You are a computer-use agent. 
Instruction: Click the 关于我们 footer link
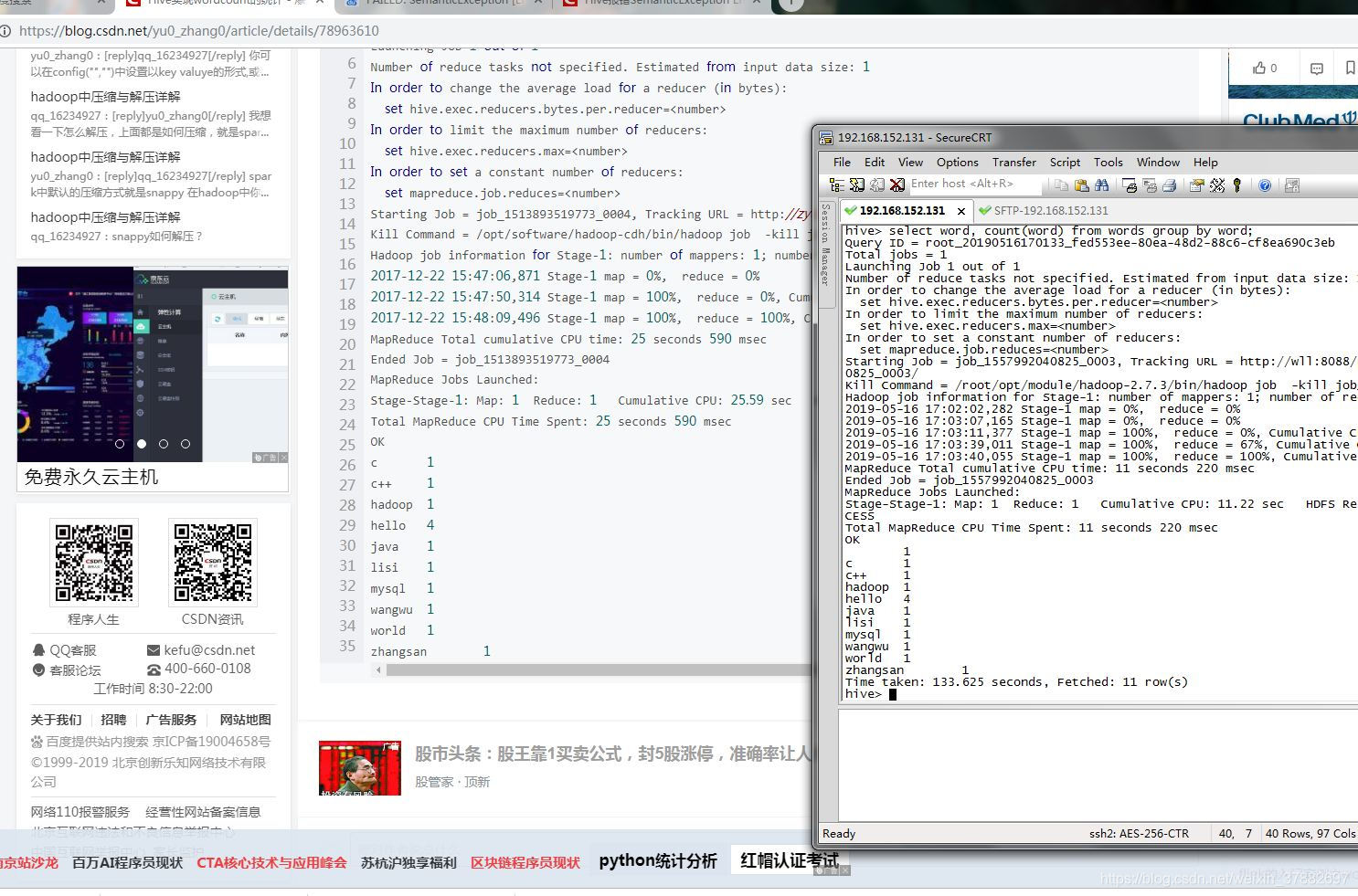click(56, 720)
